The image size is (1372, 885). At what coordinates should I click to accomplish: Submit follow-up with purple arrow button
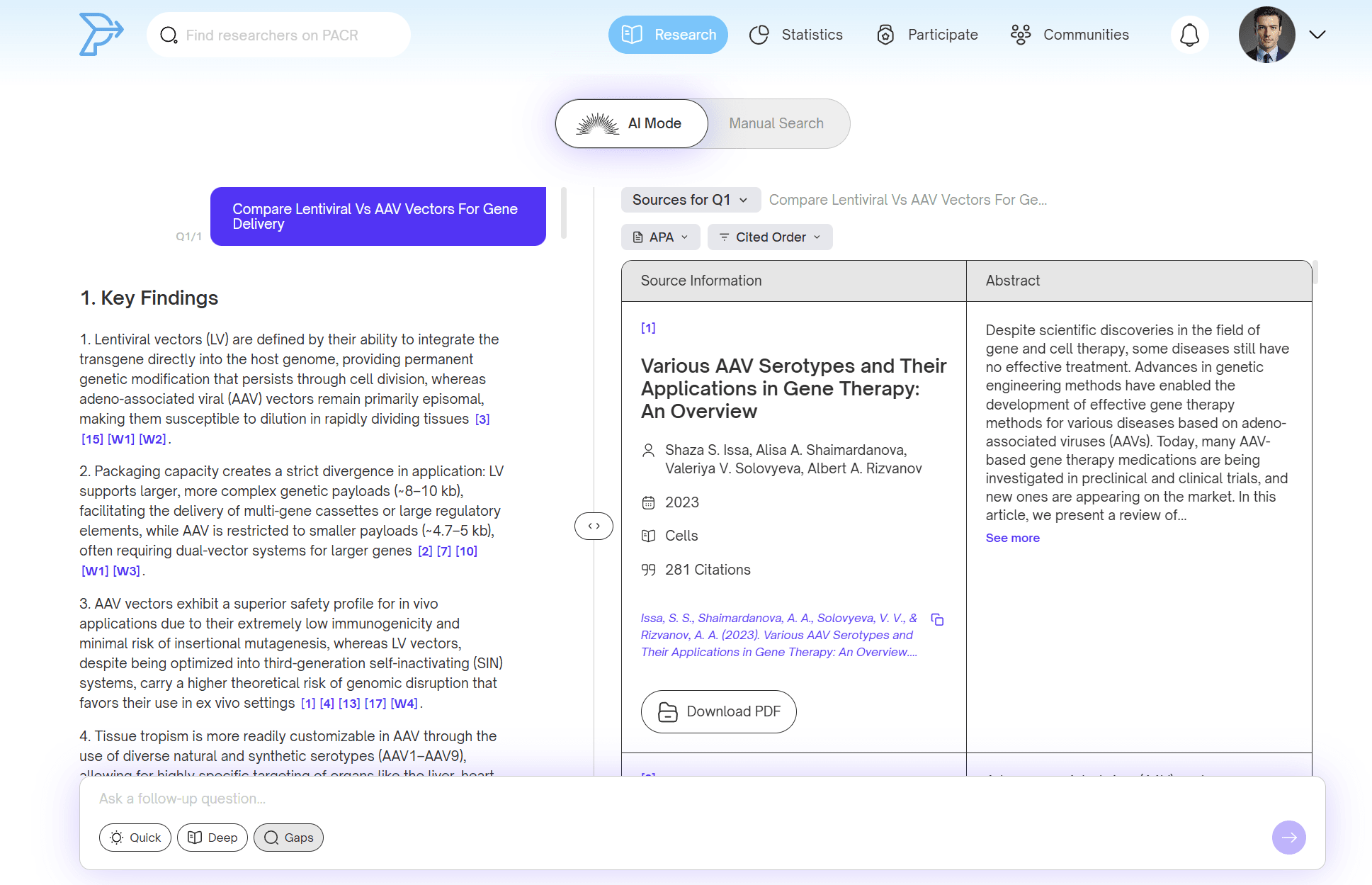[x=1288, y=838]
